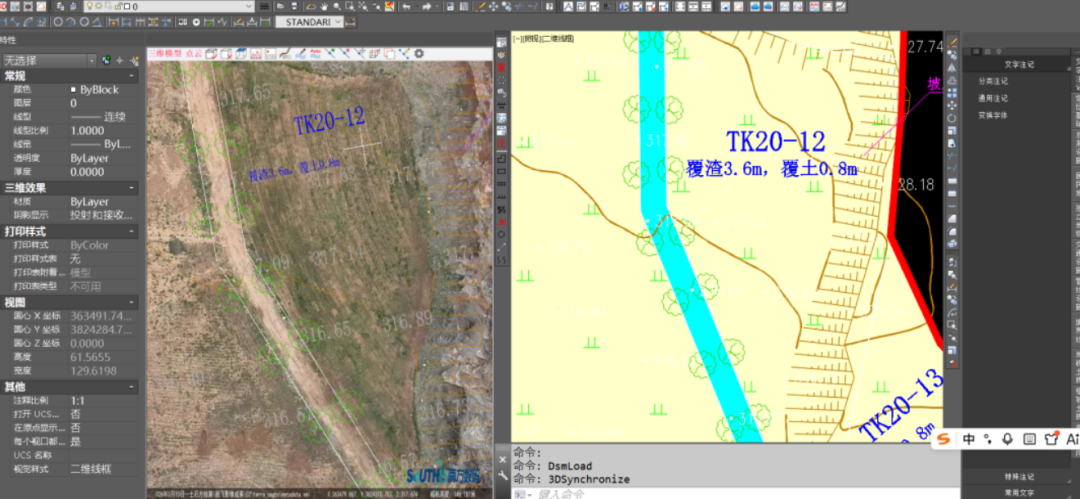
Task: Select 通用注记 in right panel
Action: coord(993,98)
